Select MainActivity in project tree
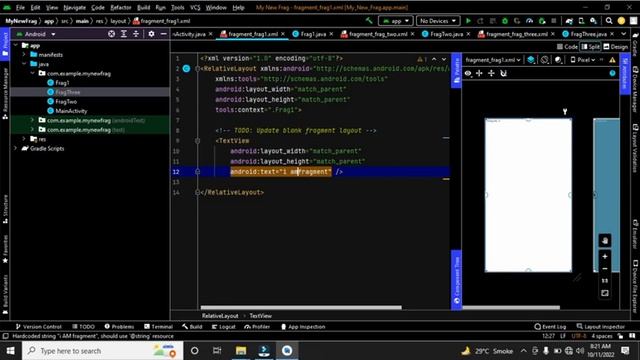Viewport: 640px width, 360px height. [67, 111]
